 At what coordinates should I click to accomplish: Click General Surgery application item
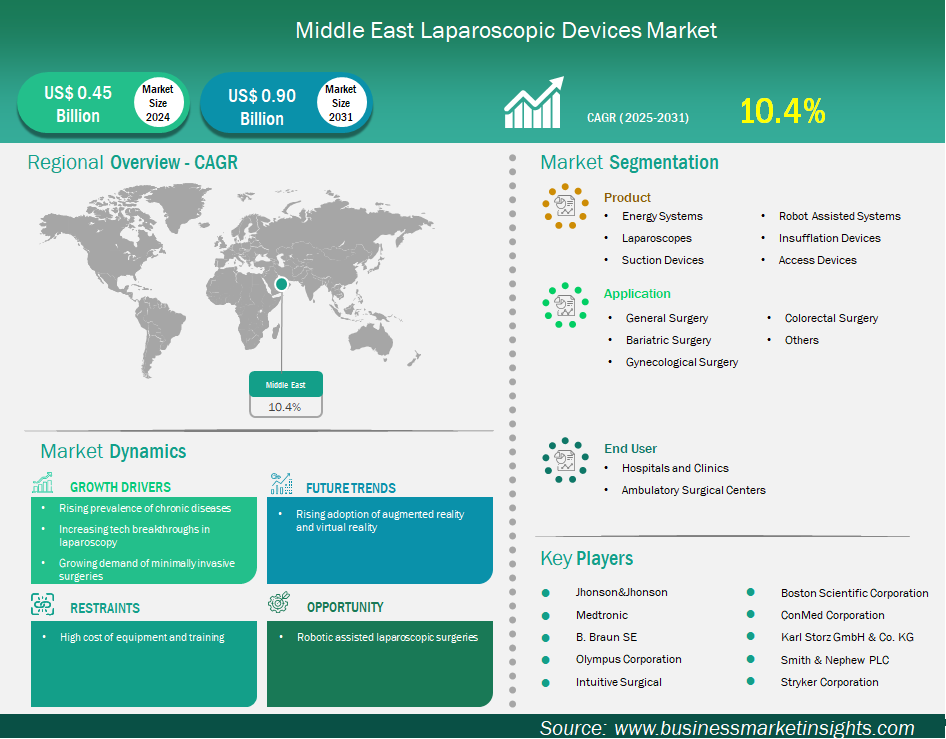click(667, 318)
